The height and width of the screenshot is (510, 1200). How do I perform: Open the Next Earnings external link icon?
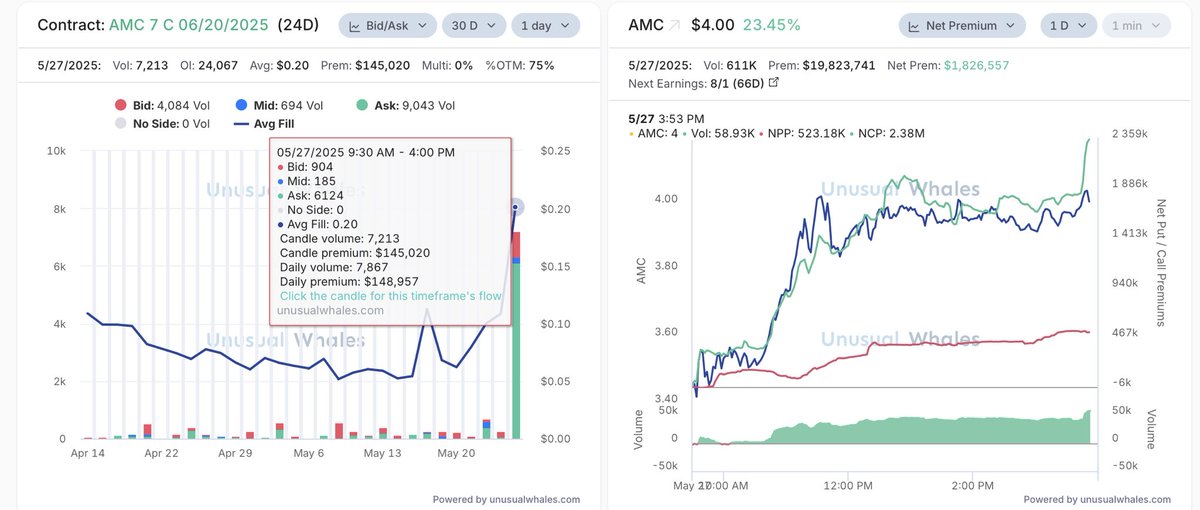point(773,83)
